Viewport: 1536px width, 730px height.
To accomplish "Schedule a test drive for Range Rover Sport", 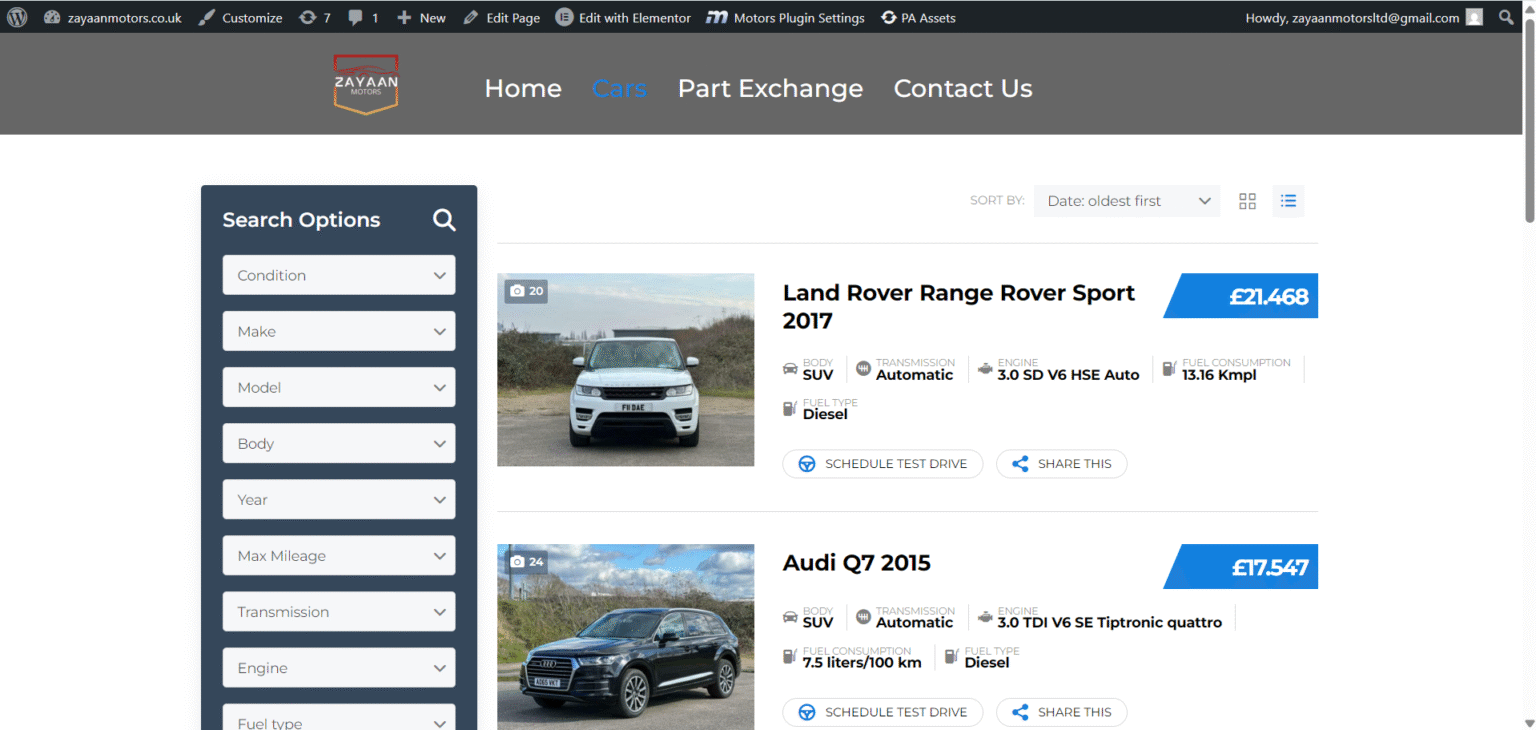I will coord(882,463).
